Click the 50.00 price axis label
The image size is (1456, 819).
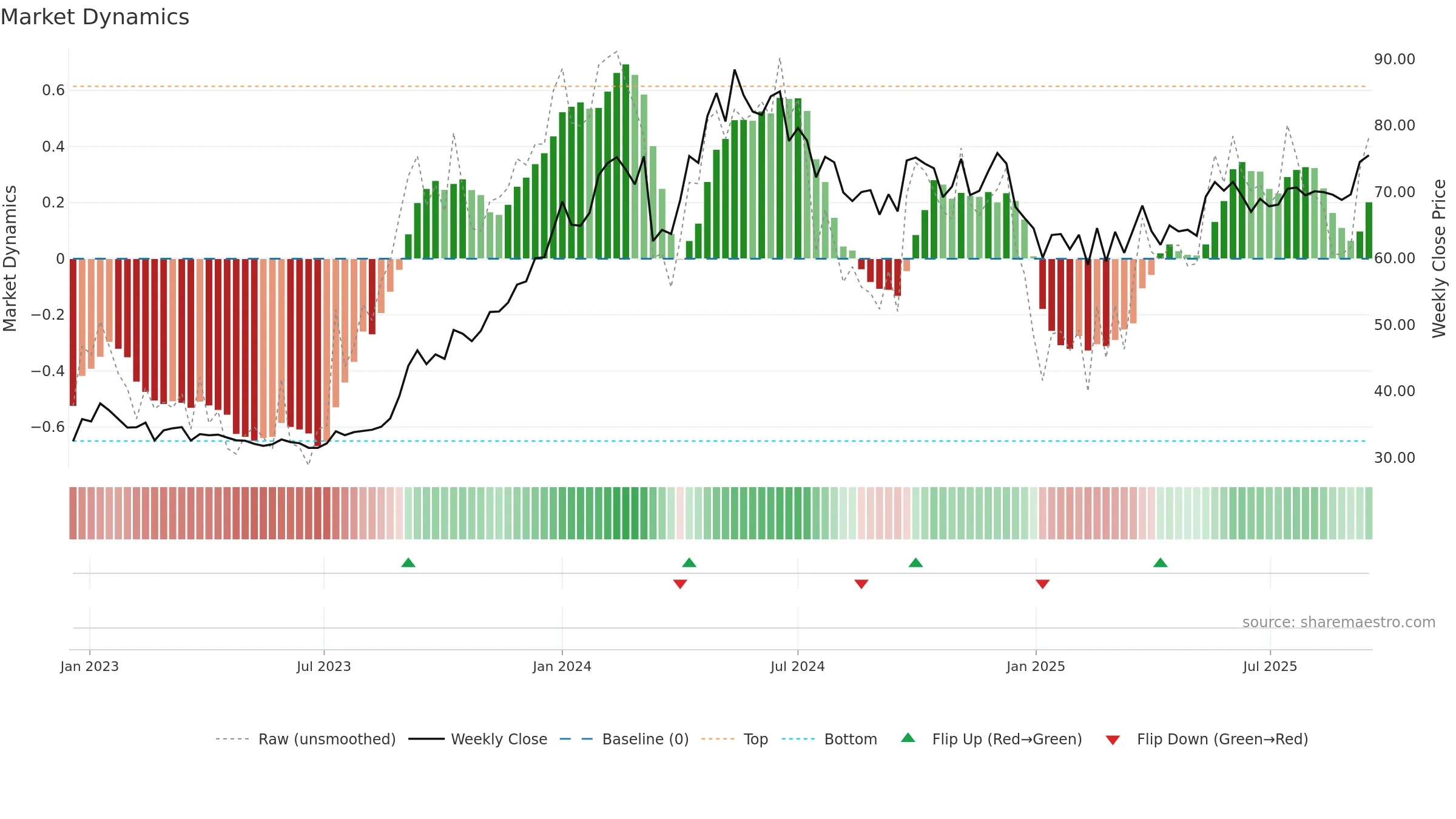tap(1395, 325)
